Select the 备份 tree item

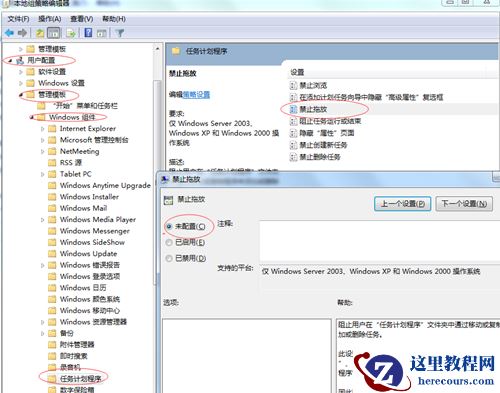pyautogui.click(x=67, y=333)
